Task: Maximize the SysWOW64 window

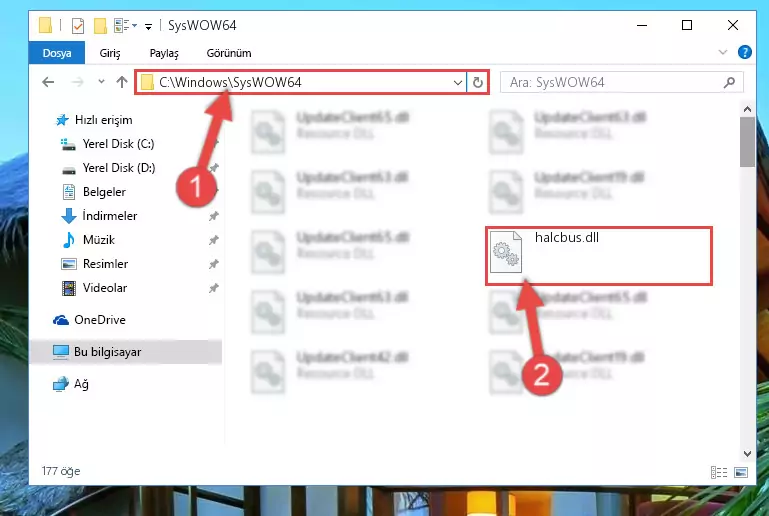Action: point(687,25)
